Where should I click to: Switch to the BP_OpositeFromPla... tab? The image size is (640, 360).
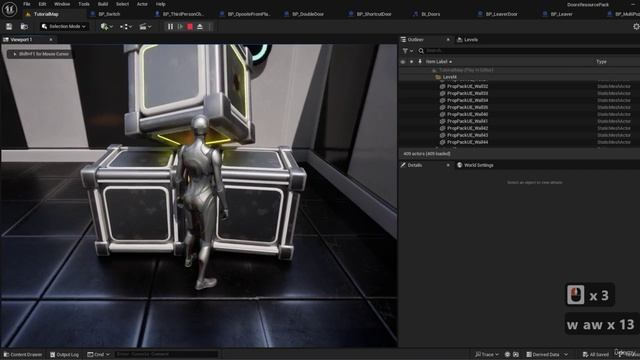(249, 14)
